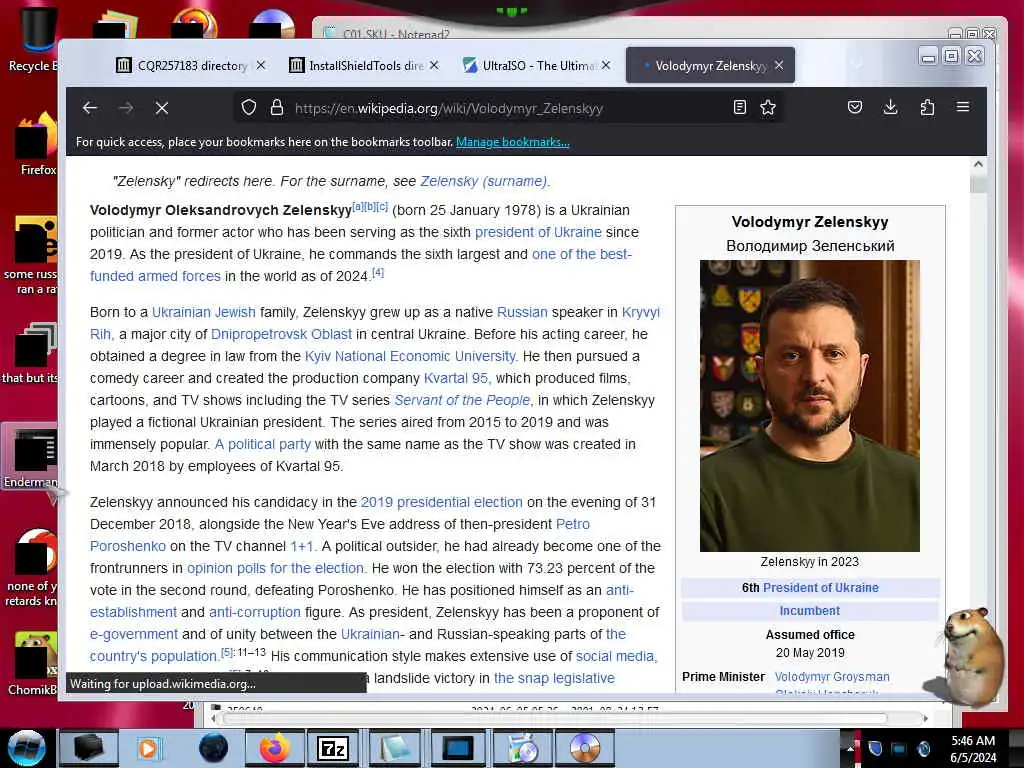Click the page scrollbar up arrow
The image size is (1024, 768).
tap(978, 165)
